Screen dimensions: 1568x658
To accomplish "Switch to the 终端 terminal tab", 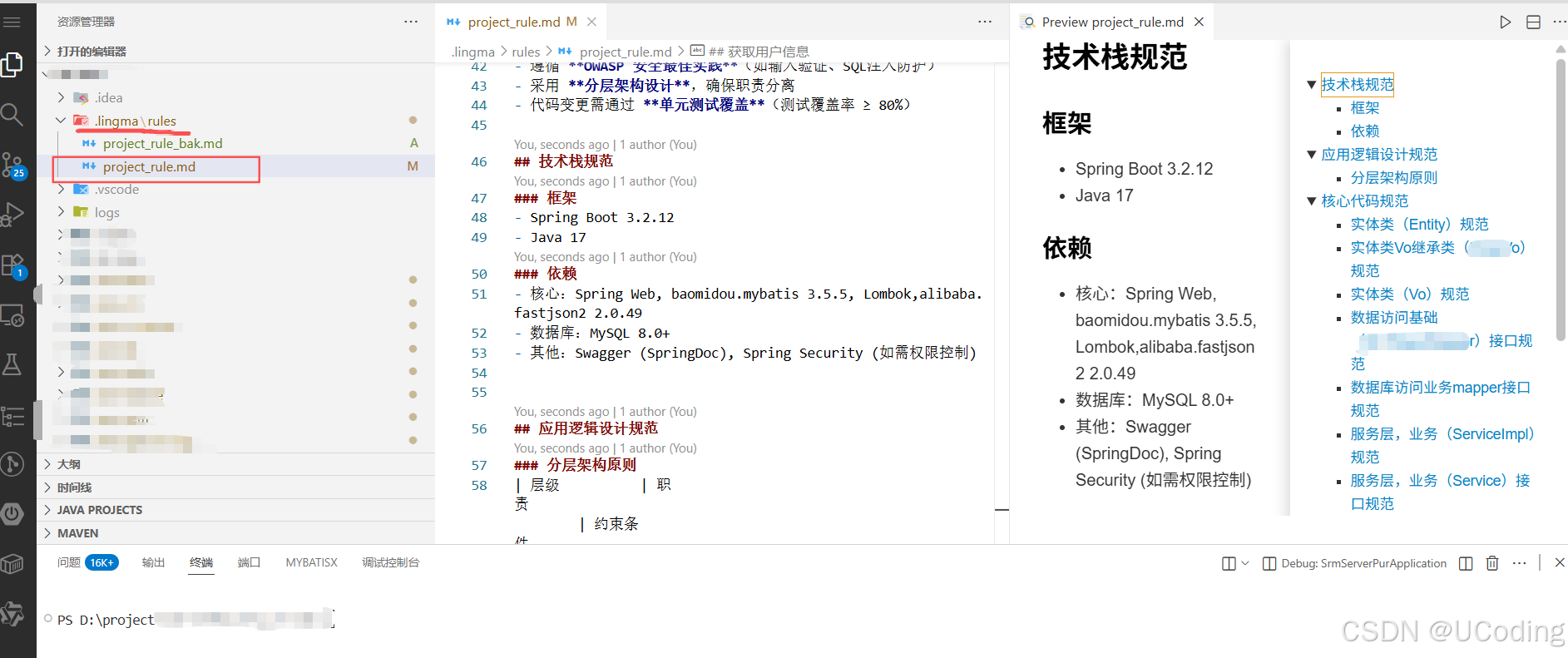I will 201,563.
